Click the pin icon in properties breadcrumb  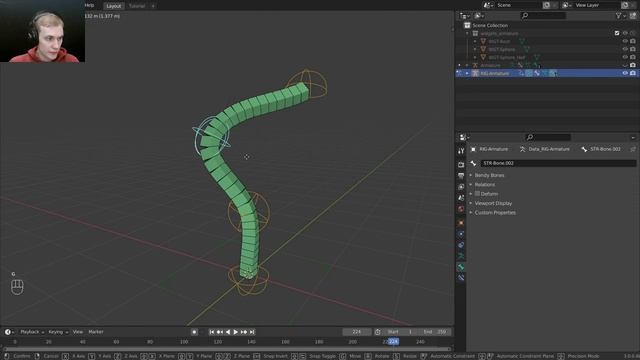point(633,149)
